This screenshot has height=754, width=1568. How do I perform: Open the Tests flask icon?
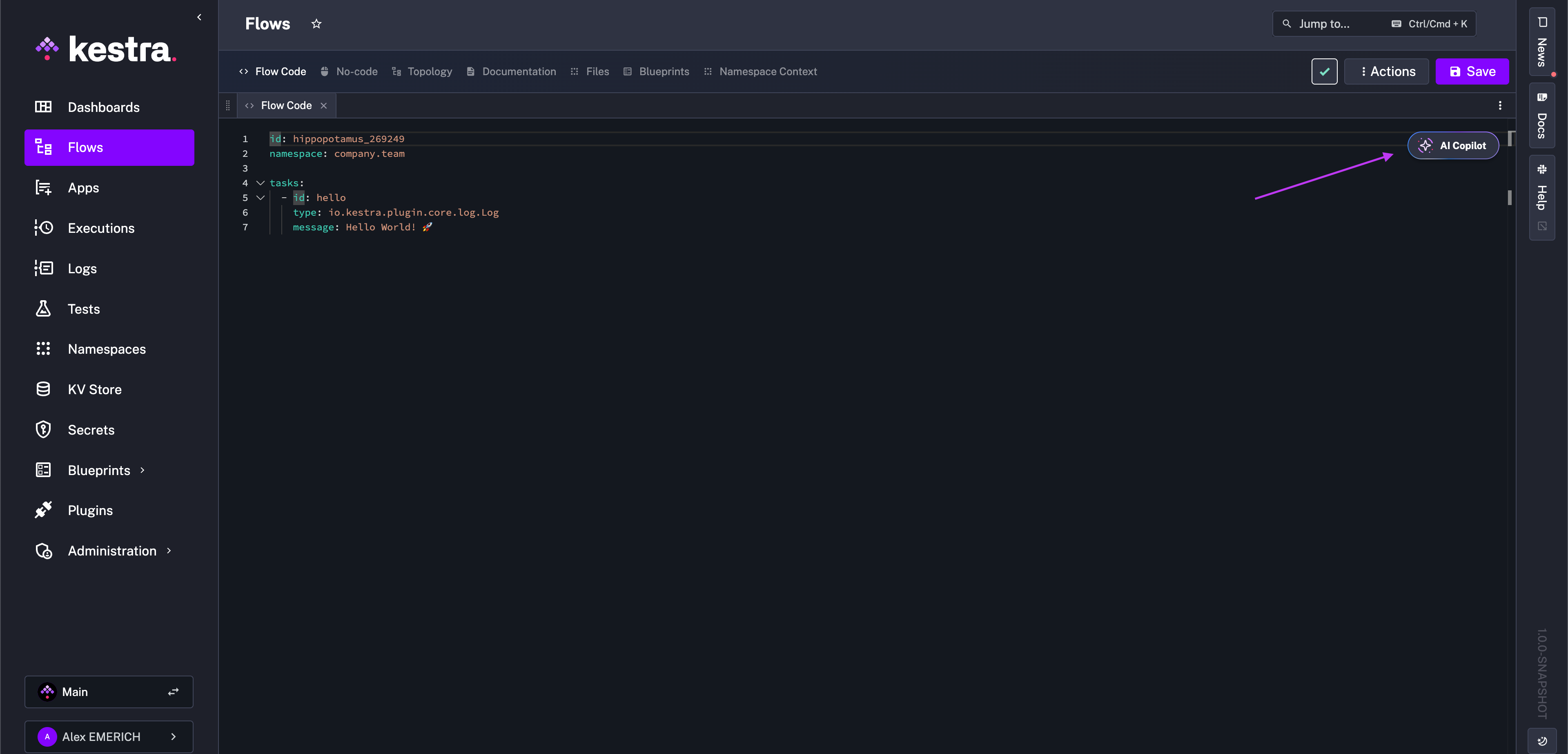(43, 309)
